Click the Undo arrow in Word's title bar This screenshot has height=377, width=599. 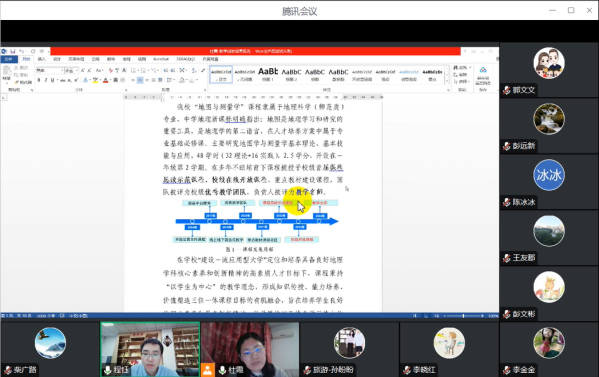pos(22,51)
